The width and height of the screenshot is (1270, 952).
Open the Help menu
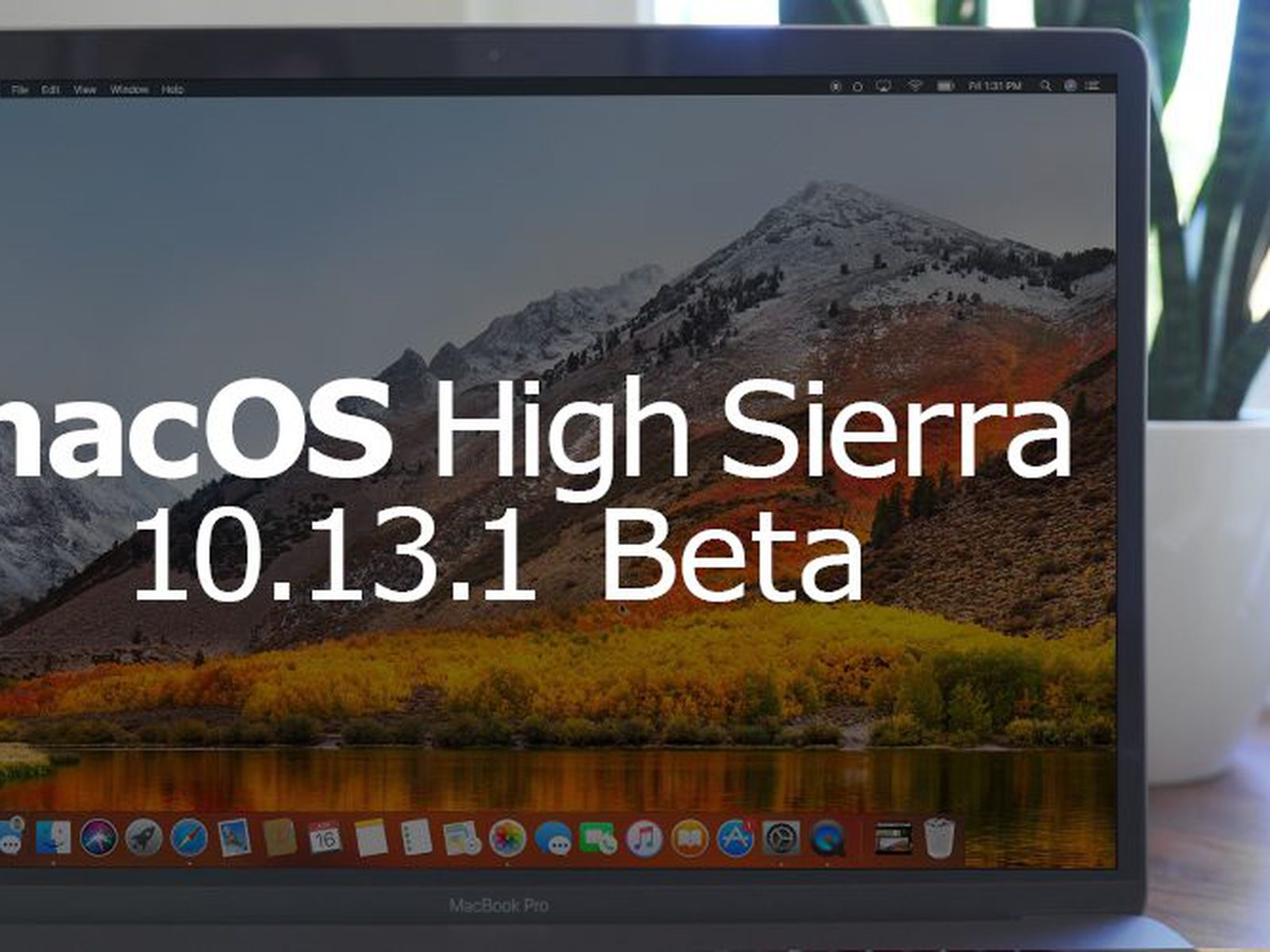pos(172,90)
